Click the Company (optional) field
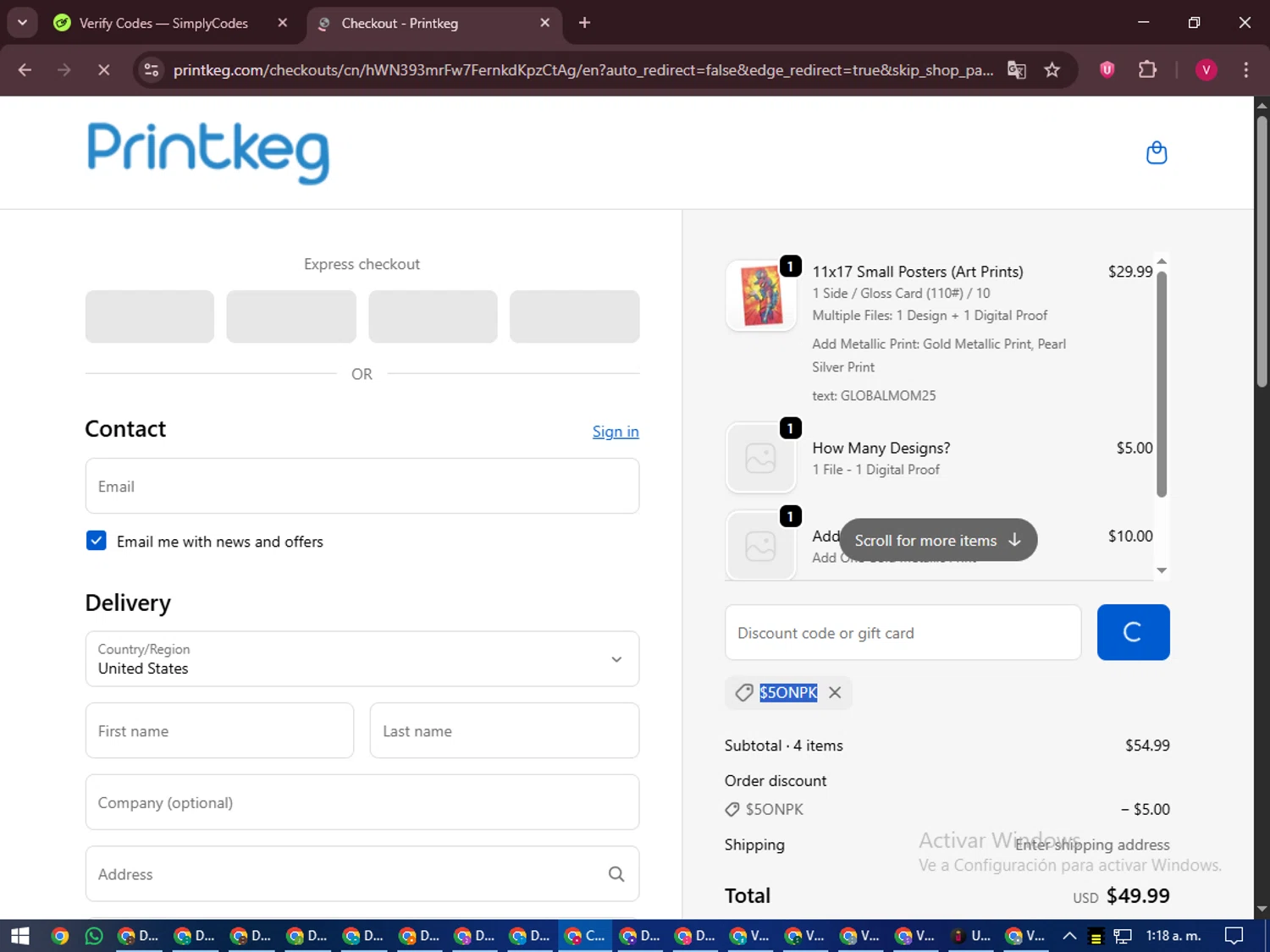 [x=362, y=802]
